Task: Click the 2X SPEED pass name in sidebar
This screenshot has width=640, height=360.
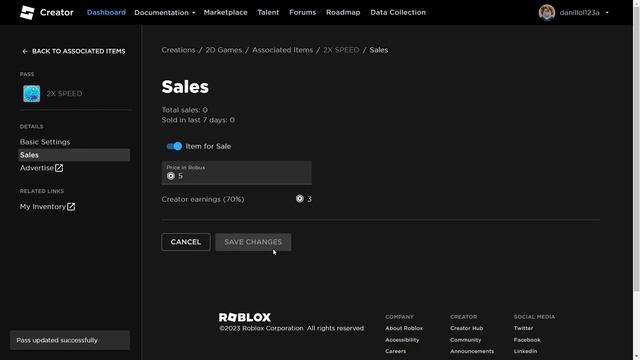Action: [x=64, y=93]
